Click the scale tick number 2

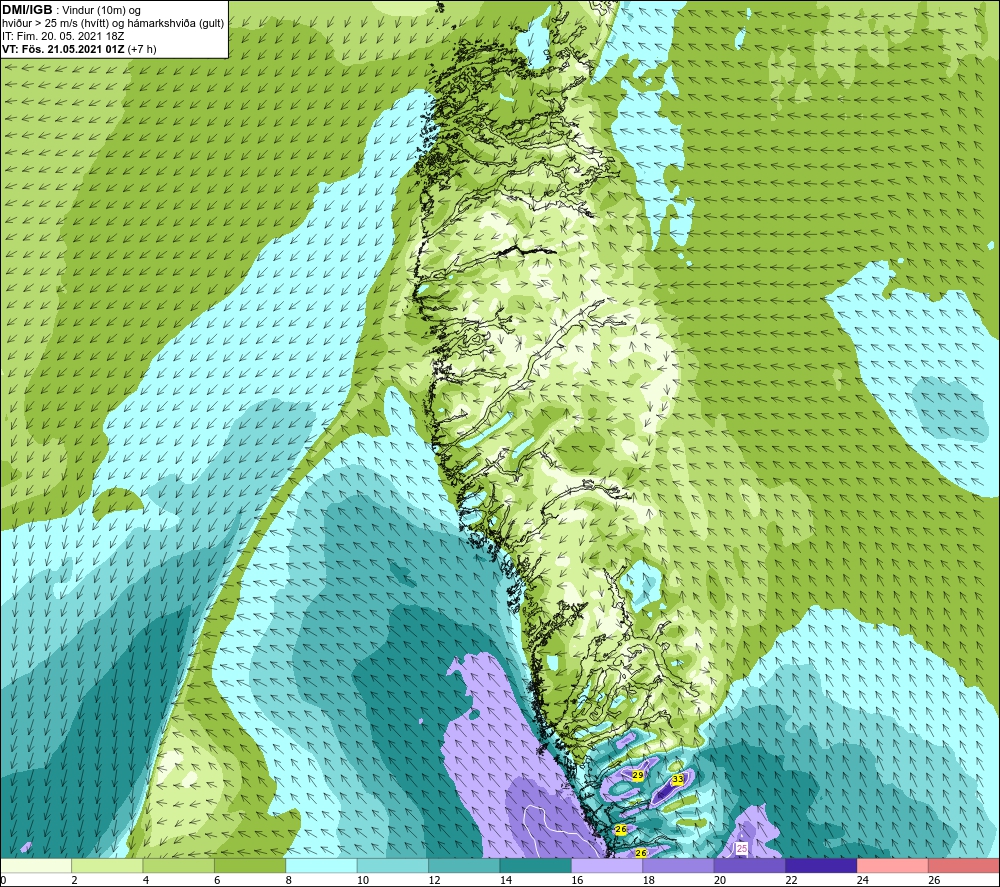tap(75, 880)
